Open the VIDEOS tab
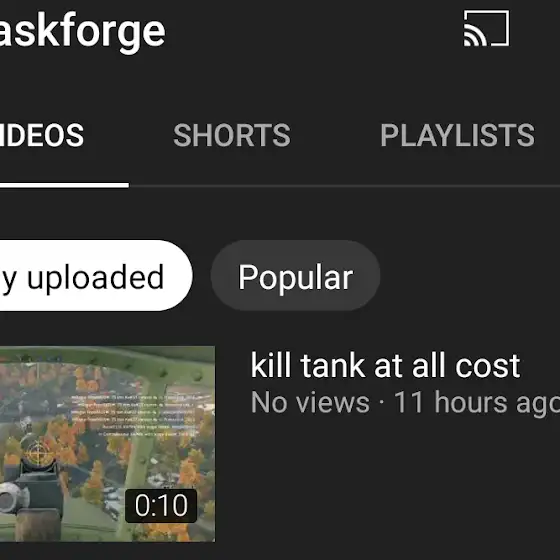Viewport: 560px width, 560px height. 42,135
